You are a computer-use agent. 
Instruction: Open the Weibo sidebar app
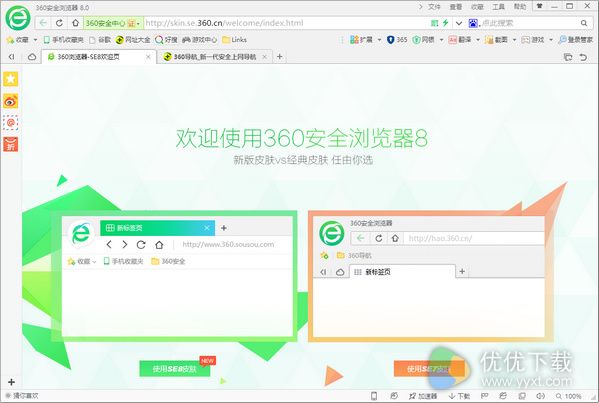(x=11, y=101)
